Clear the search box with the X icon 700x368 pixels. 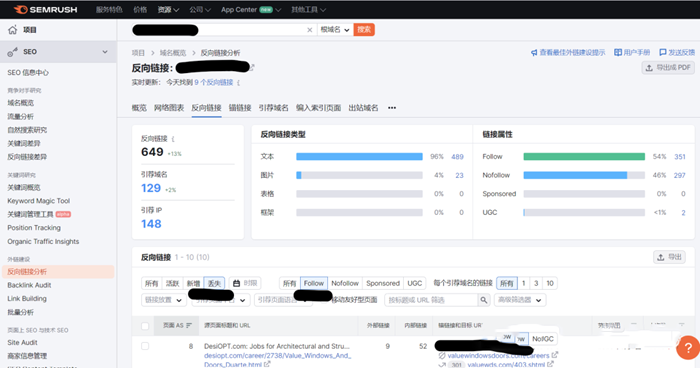coord(309,30)
